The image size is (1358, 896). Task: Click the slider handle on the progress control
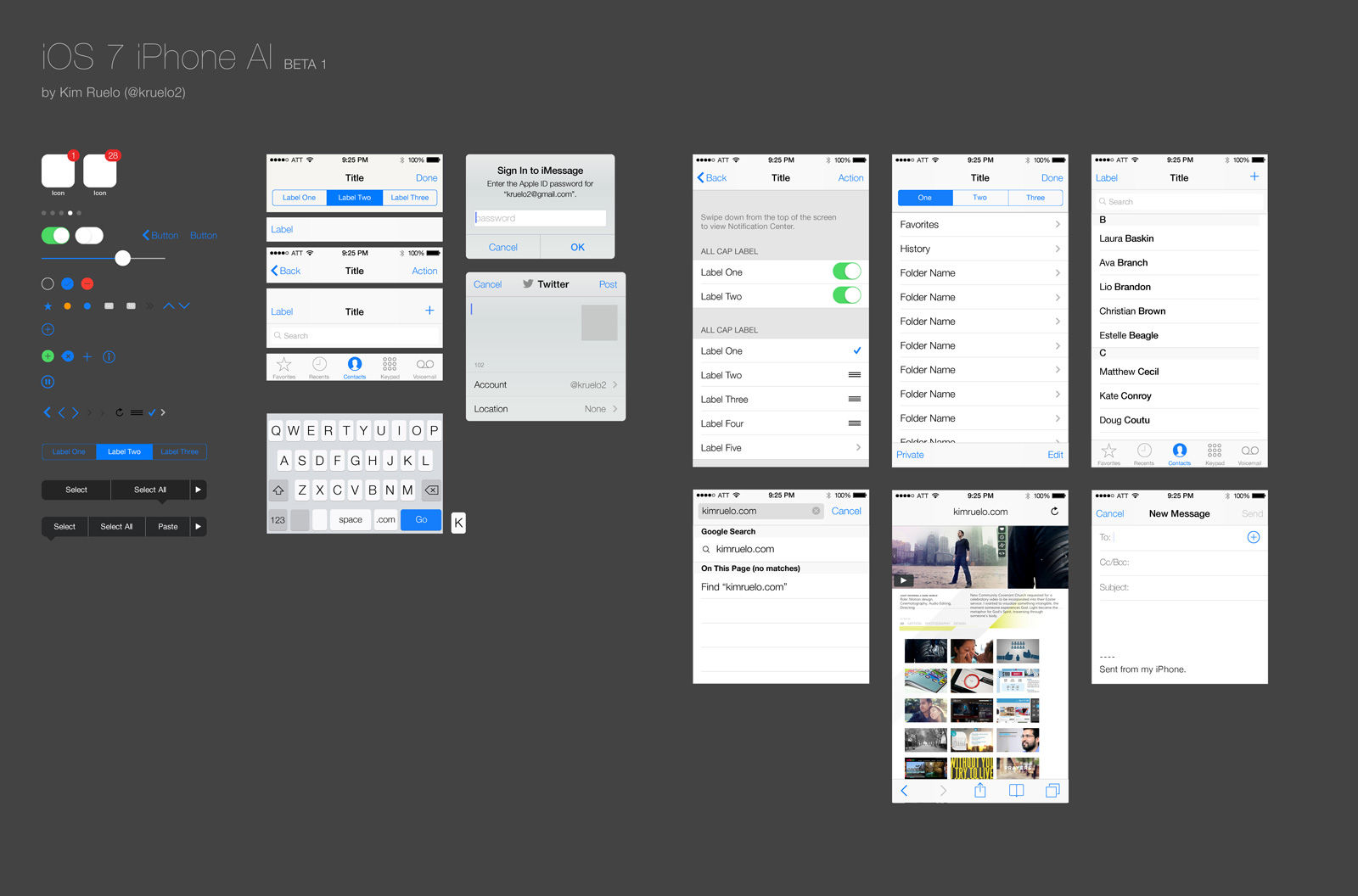122,257
